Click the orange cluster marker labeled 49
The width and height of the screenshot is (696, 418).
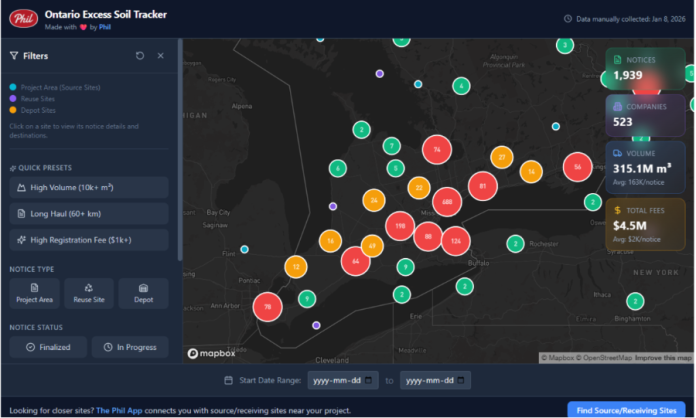[x=372, y=246]
